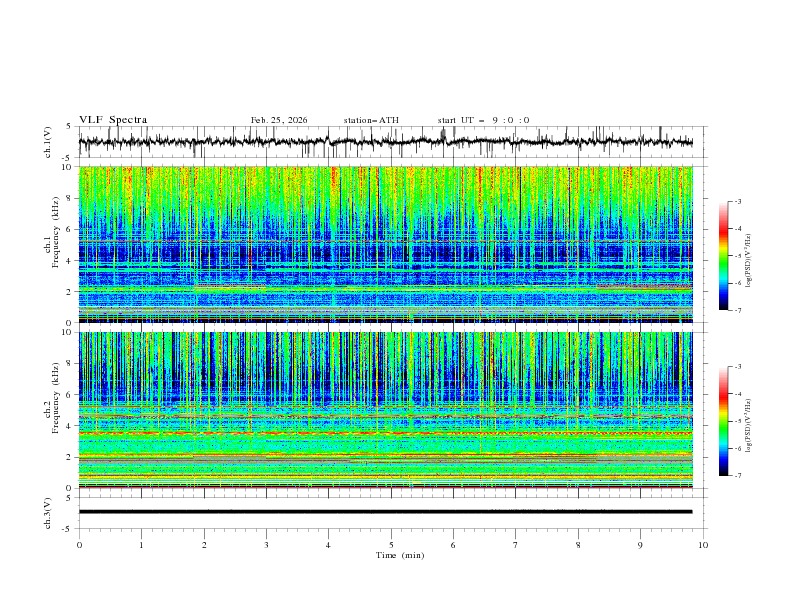Click the ch.1 frequency tick label "8"
The height and width of the screenshot is (612, 792).
(71, 198)
